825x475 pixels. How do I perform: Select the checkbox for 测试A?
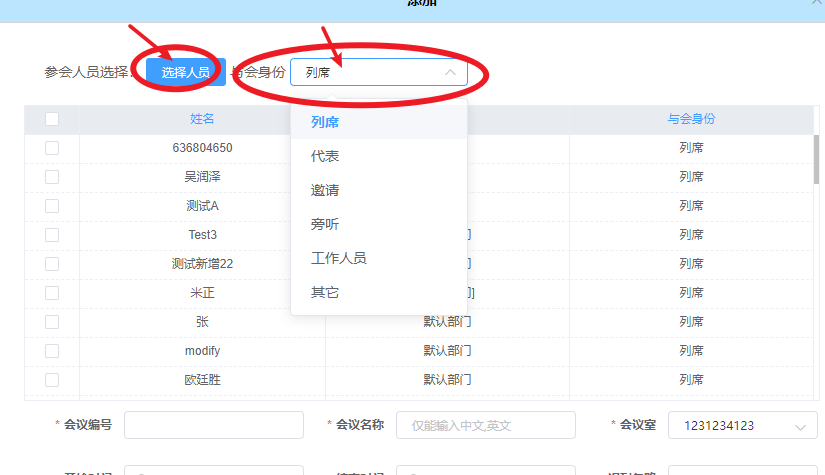52,206
